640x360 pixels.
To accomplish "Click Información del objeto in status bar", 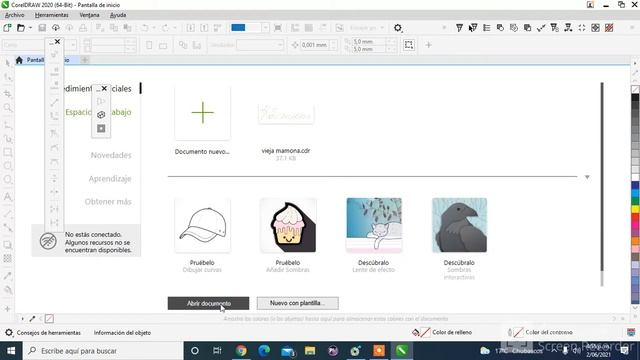I will (122, 333).
